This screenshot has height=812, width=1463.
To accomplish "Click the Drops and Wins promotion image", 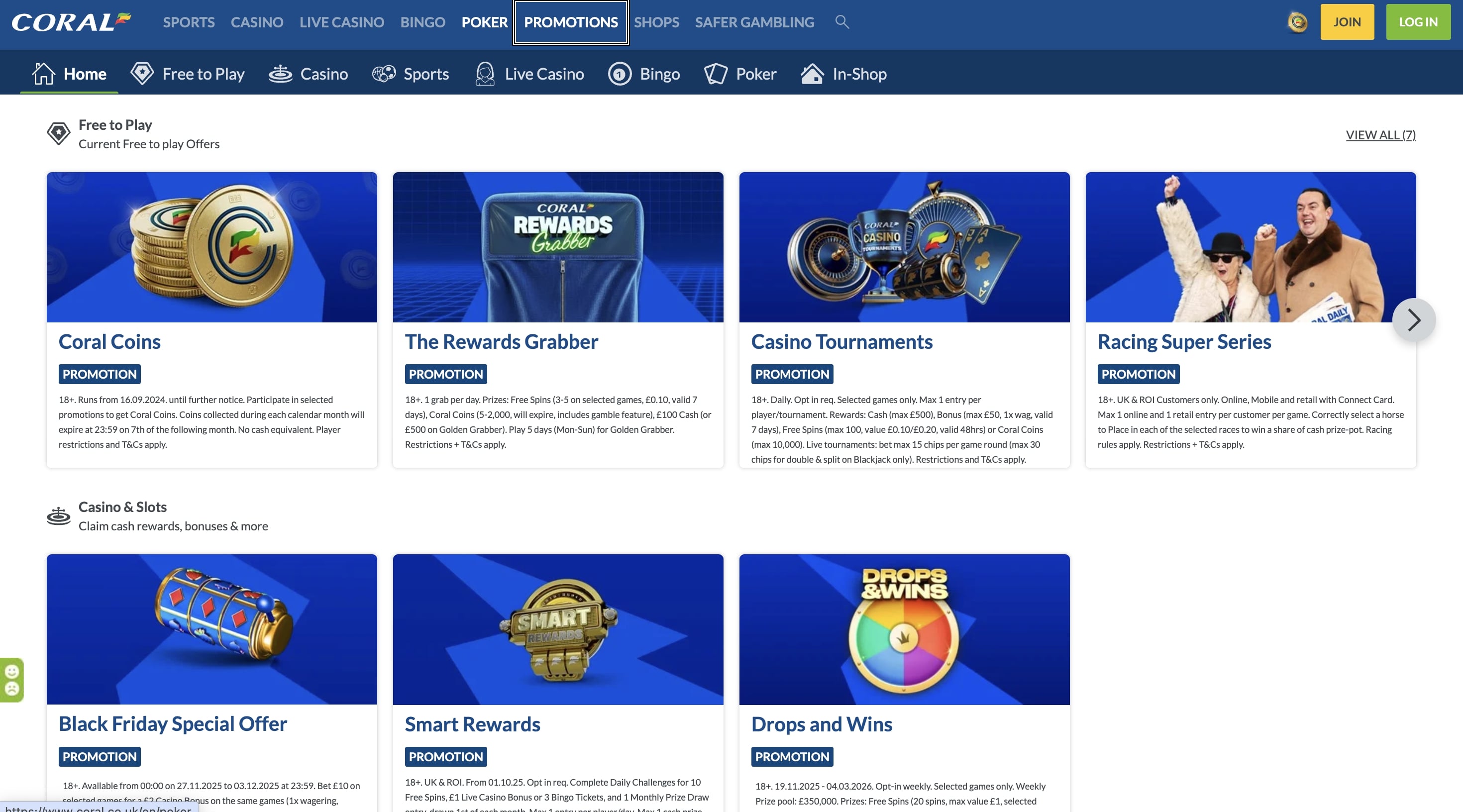I will [x=904, y=629].
